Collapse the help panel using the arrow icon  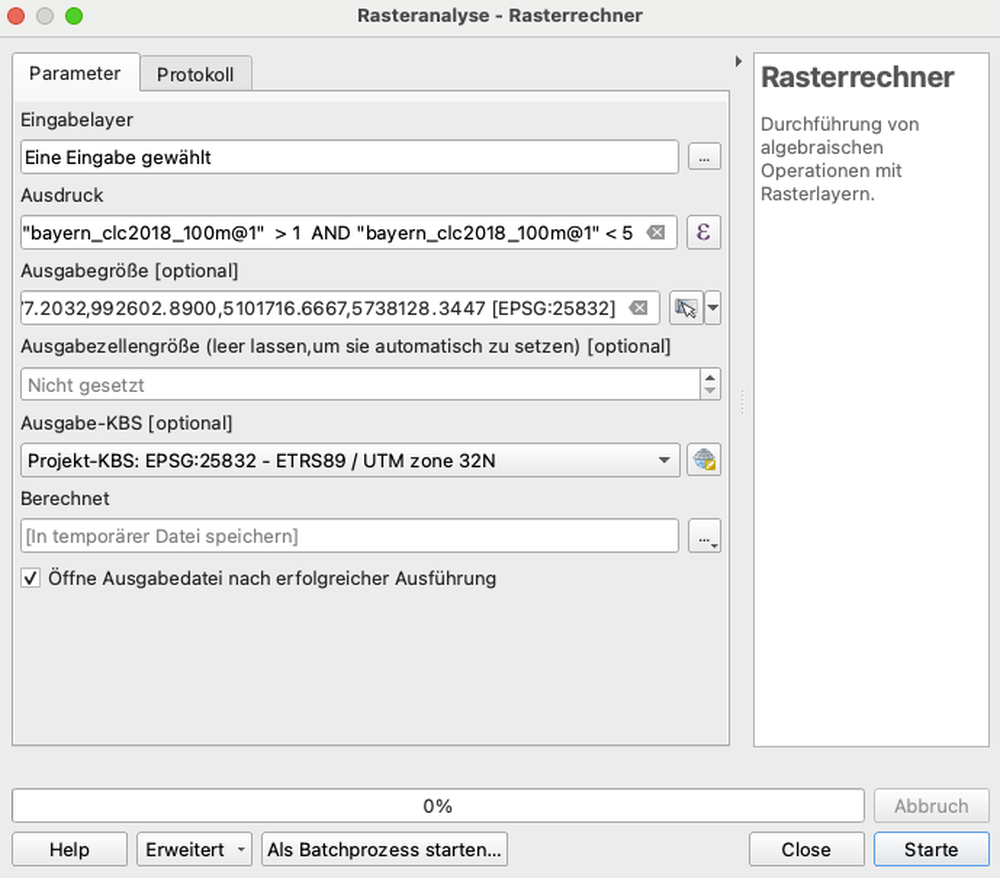(738, 60)
